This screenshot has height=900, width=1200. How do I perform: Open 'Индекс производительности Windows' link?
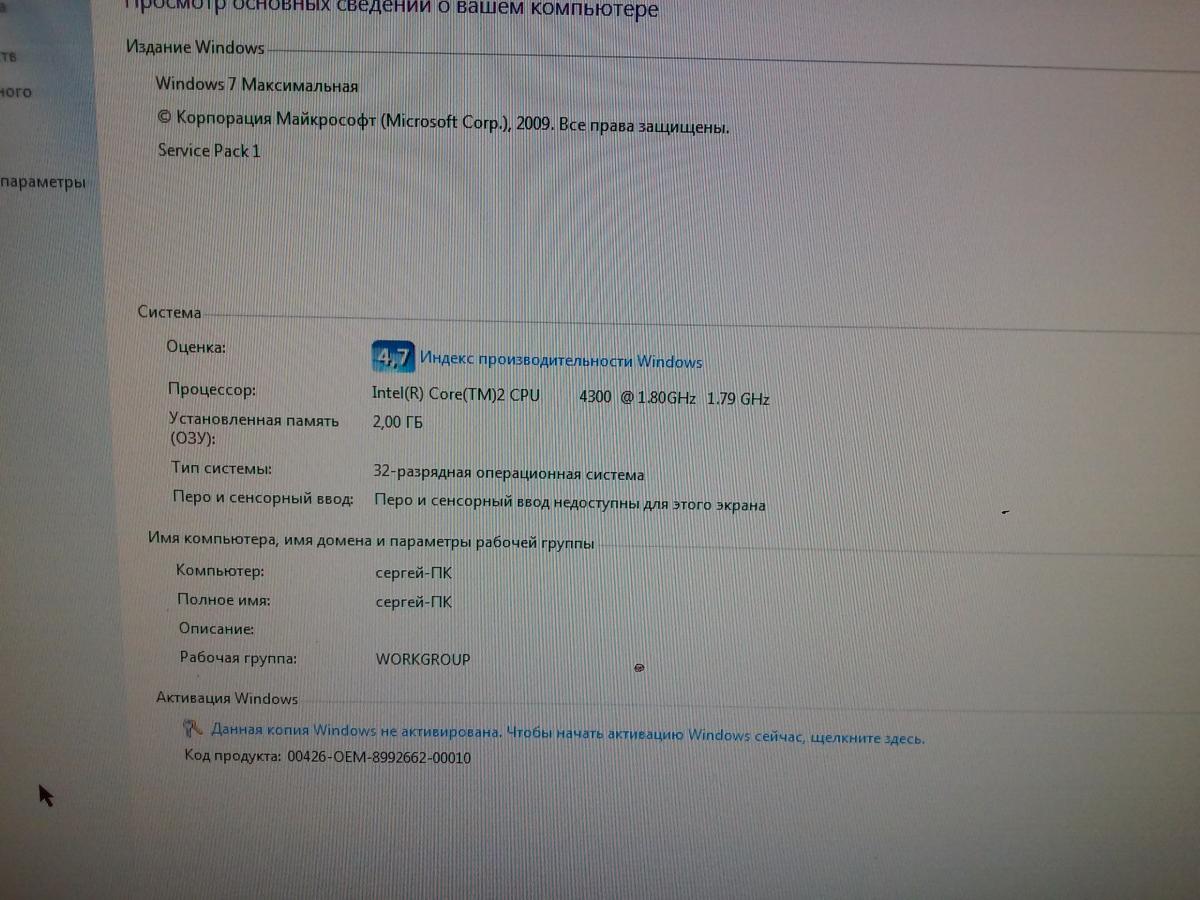pyautogui.click(x=561, y=361)
